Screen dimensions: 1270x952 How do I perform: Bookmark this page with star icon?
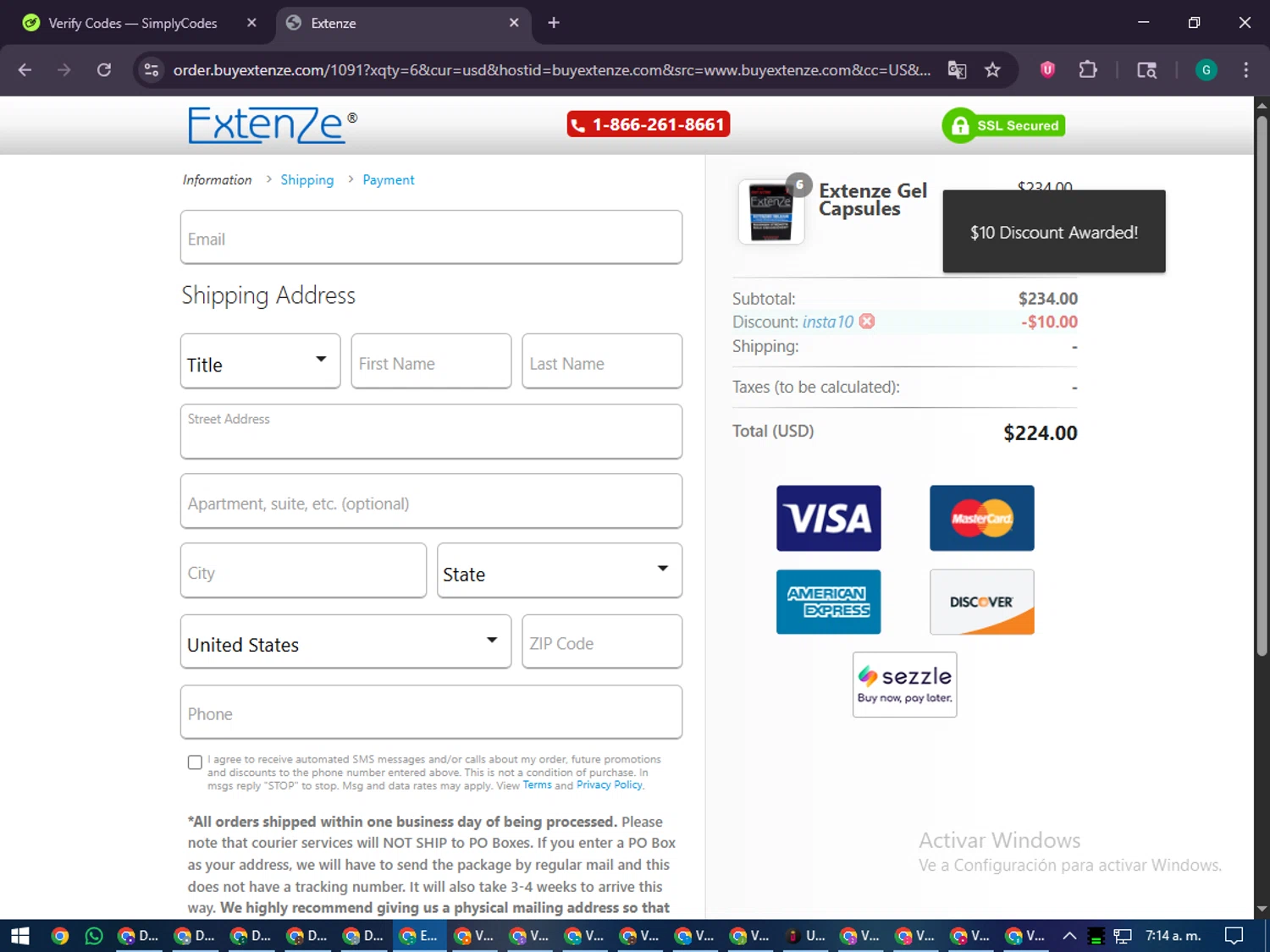(x=992, y=69)
